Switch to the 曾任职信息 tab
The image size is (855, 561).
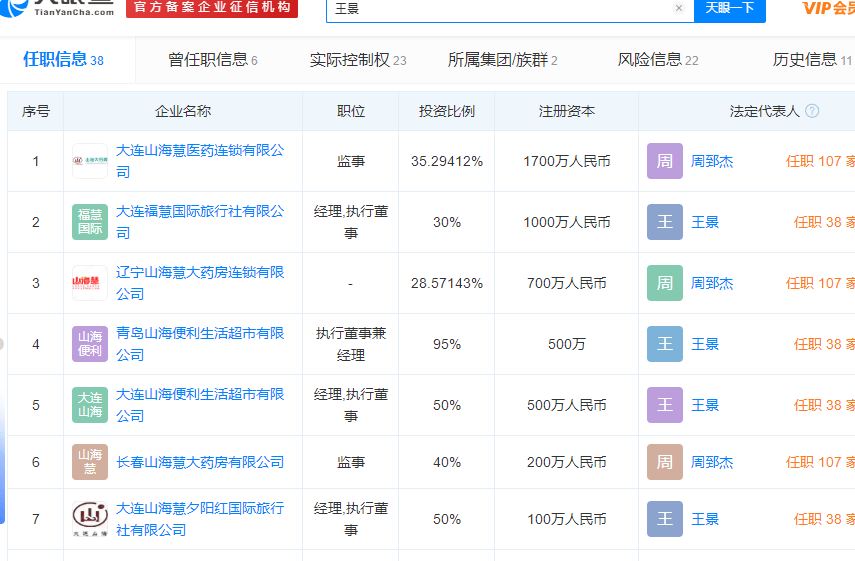pyautogui.click(x=212, y=60)
